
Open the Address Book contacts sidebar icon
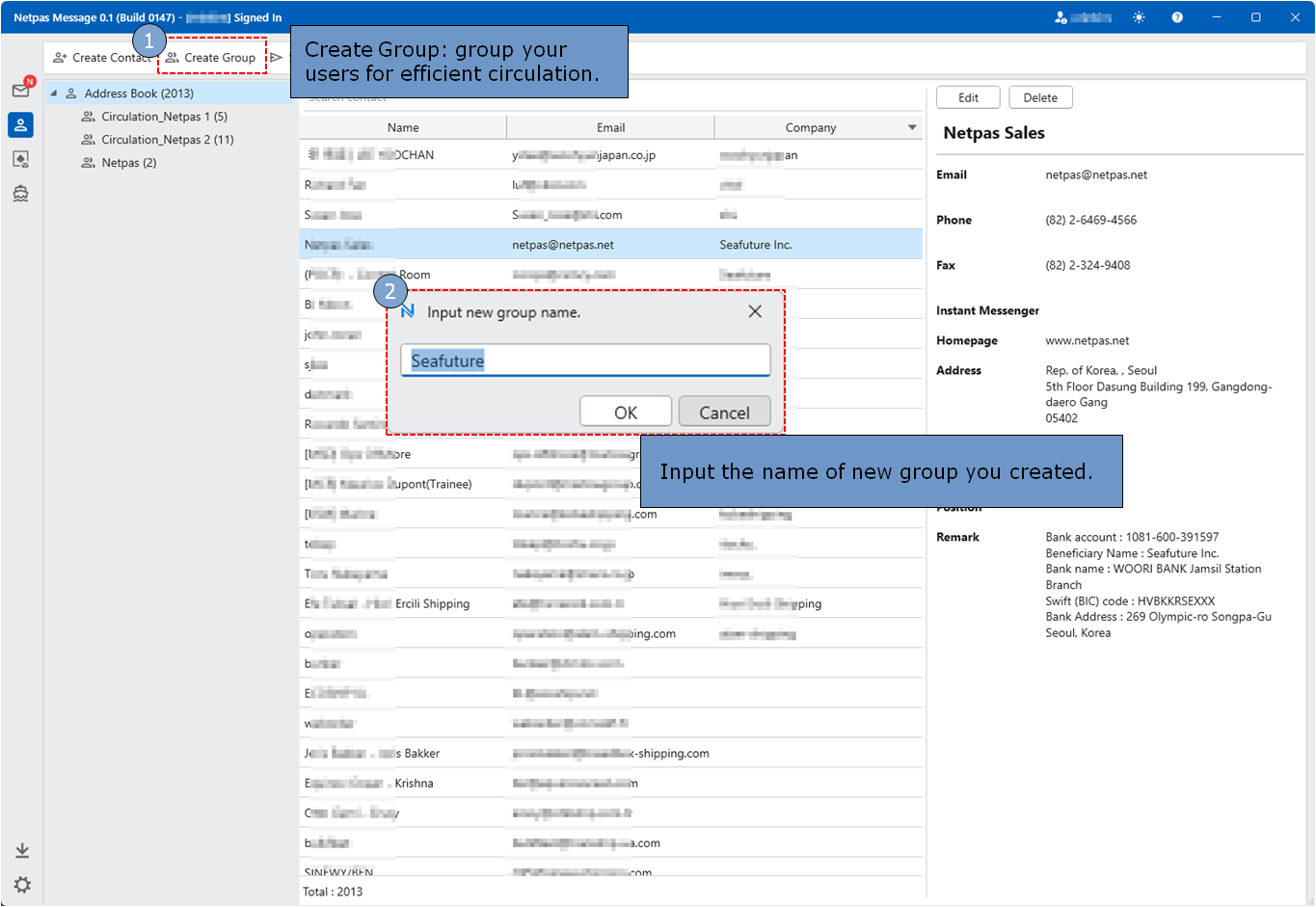(x=20, y=124)
